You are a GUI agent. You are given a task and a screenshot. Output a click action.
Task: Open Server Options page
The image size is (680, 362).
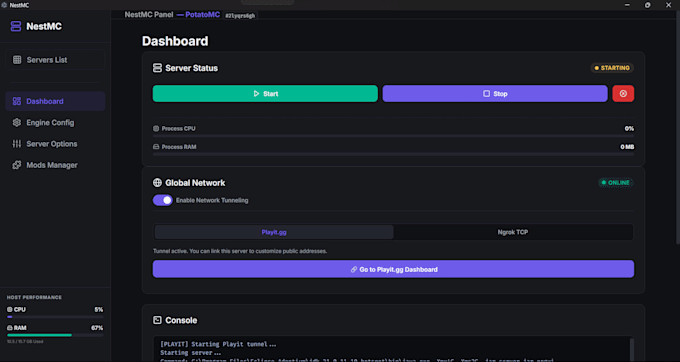55,144
